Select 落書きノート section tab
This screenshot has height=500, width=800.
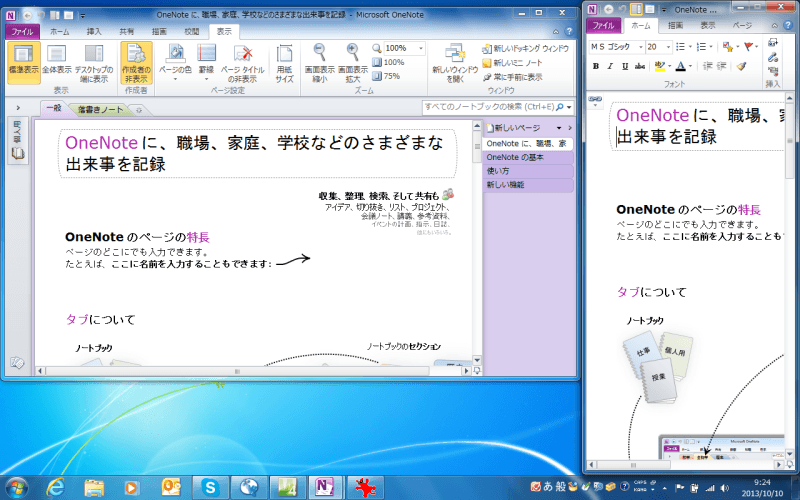click(x=100, y=109)
